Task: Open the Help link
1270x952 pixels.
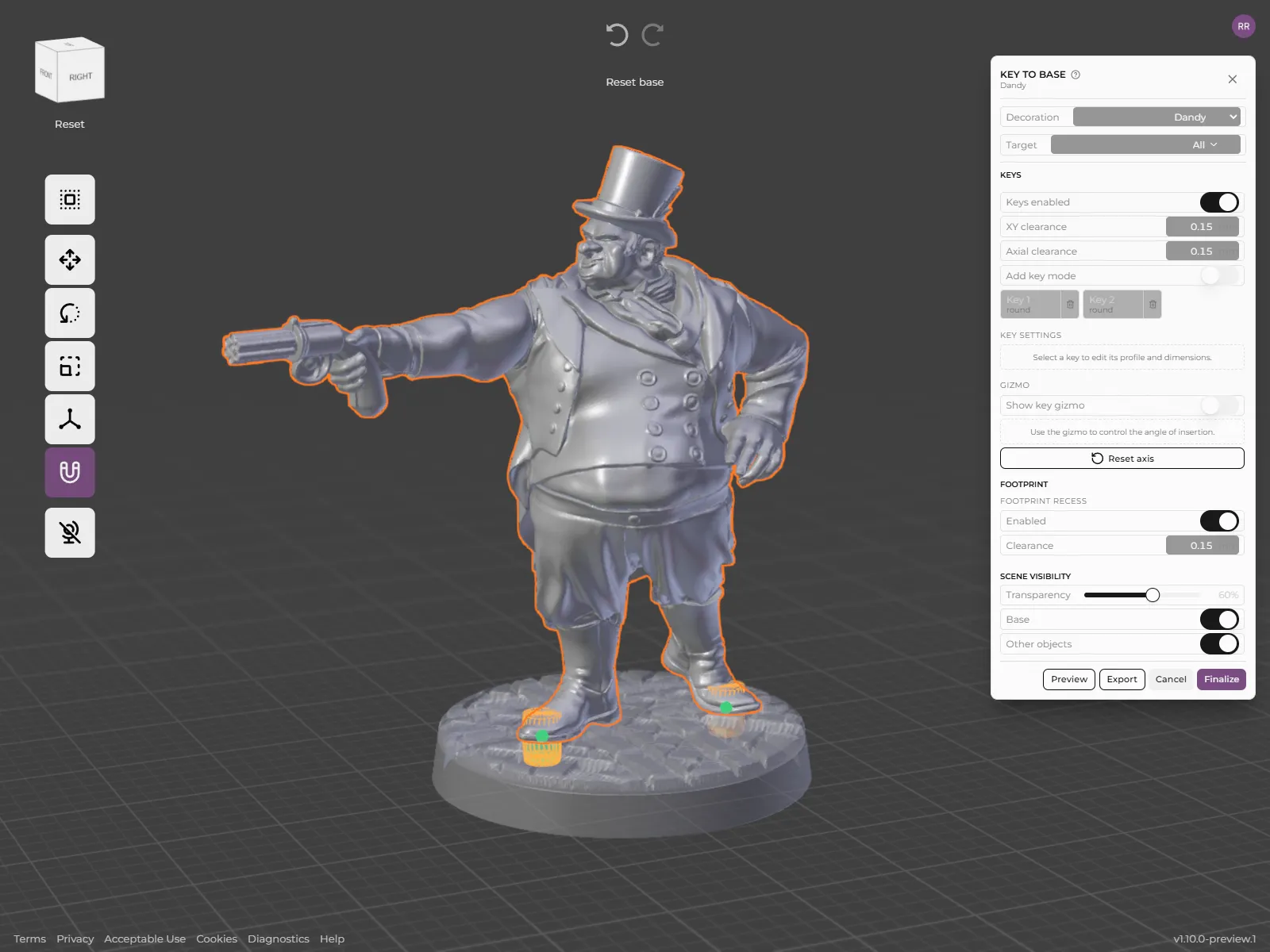Action: 332,939
